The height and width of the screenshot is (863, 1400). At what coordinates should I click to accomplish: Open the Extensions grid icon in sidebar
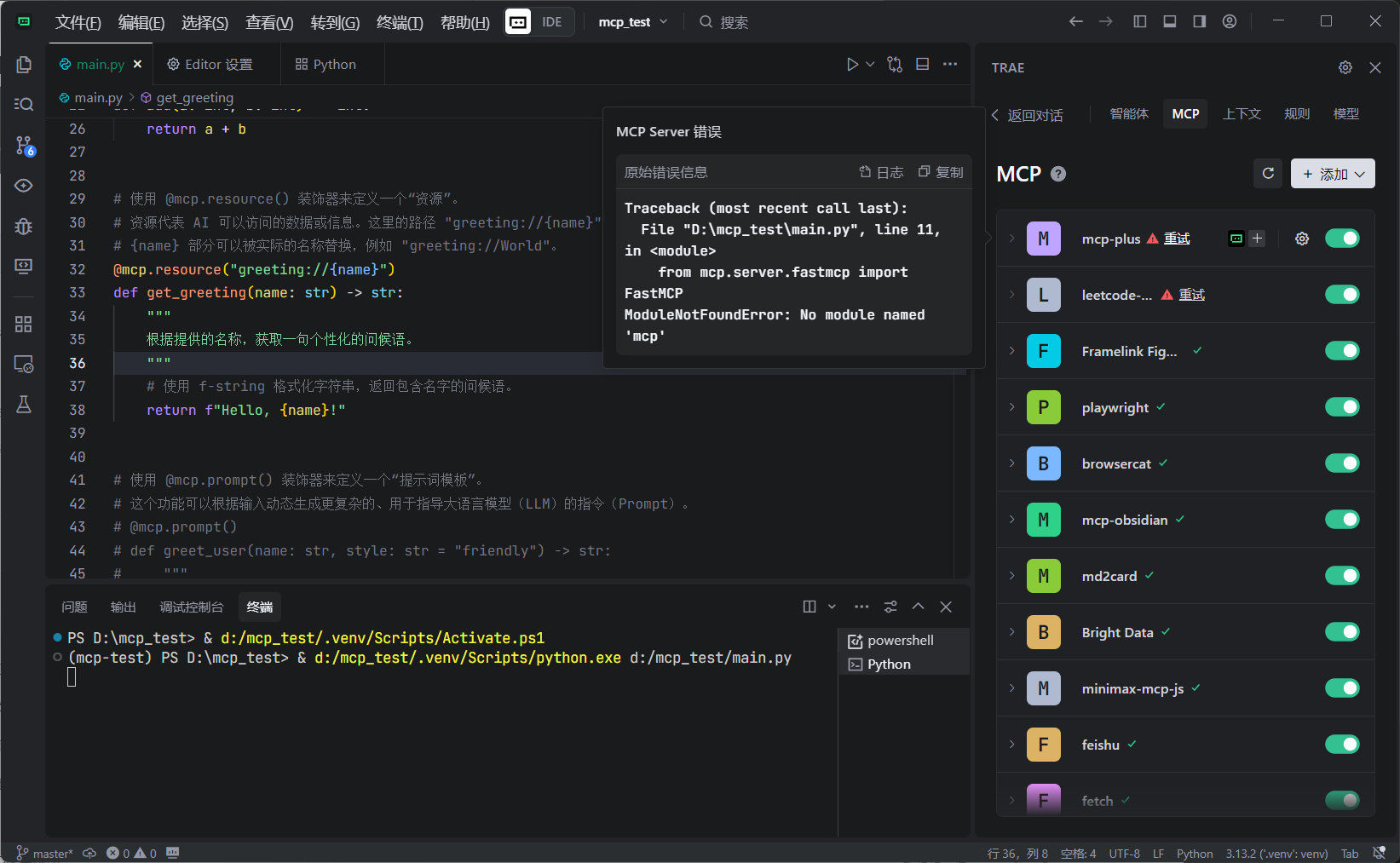[x=24, y=324]
